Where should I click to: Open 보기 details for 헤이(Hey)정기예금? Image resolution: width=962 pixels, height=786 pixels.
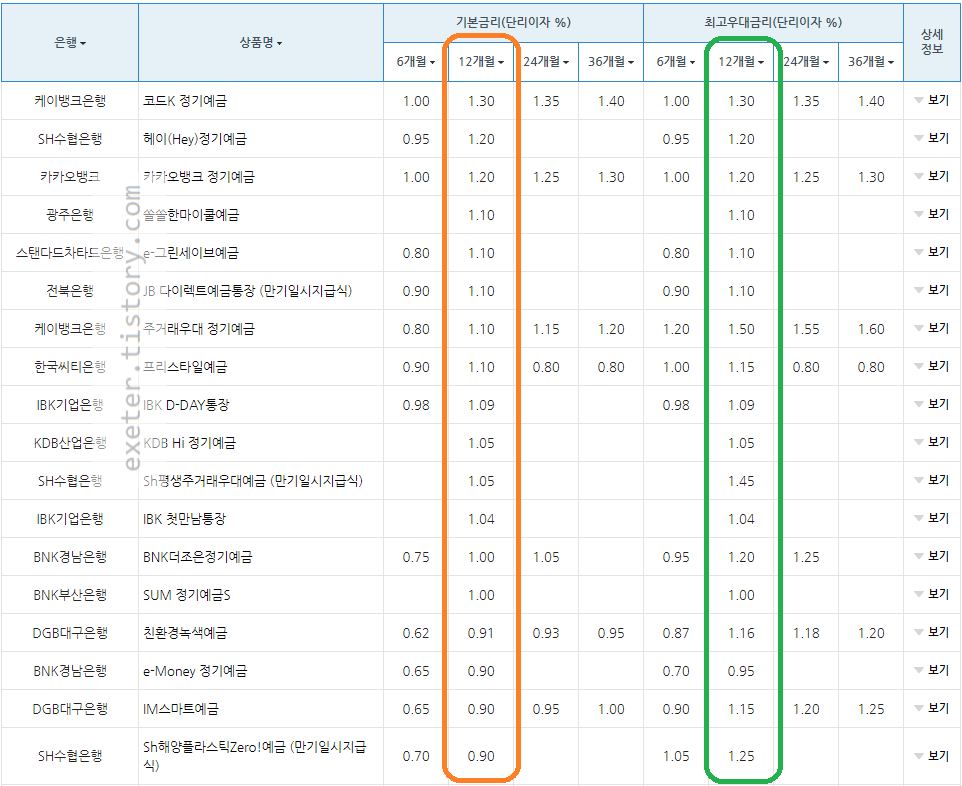pos(932,138)
